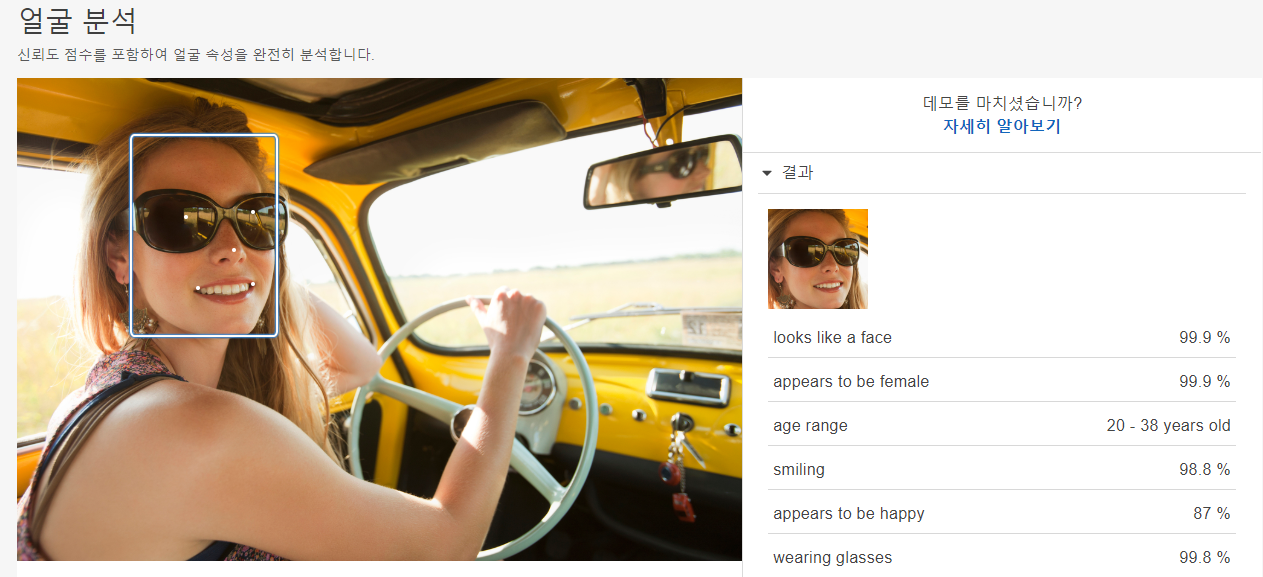Click the 98.8 % smiling confidence value
The height and width of the screenshot is (577, 1263).
(x=1204, y=469)
